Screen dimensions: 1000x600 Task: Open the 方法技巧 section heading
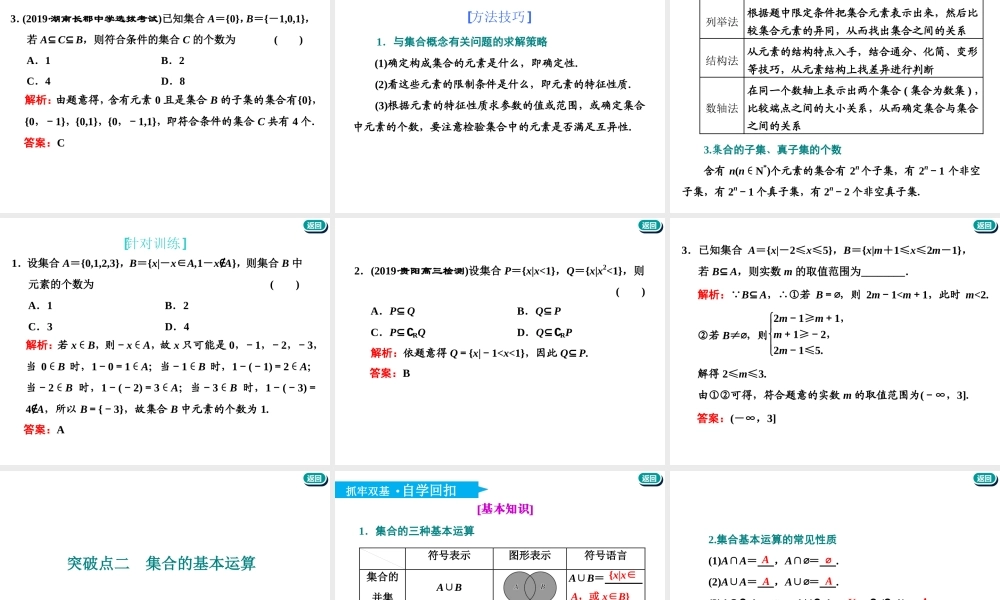point(499,15)
